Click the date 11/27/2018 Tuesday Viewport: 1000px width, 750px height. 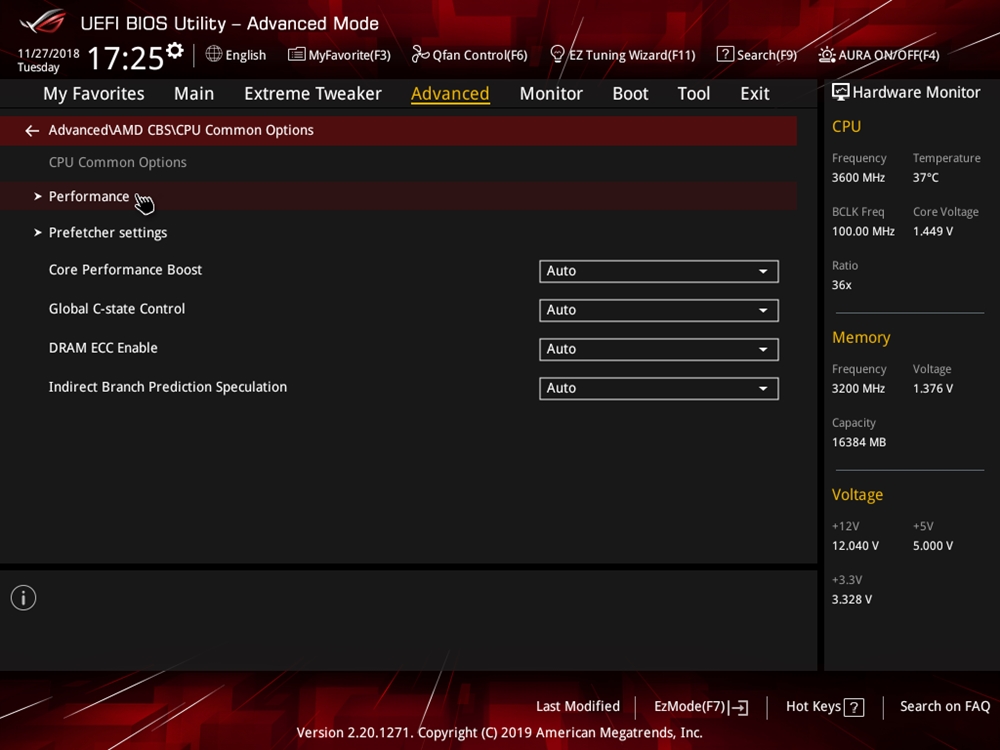pyautogui.click(x=48, y=60)
